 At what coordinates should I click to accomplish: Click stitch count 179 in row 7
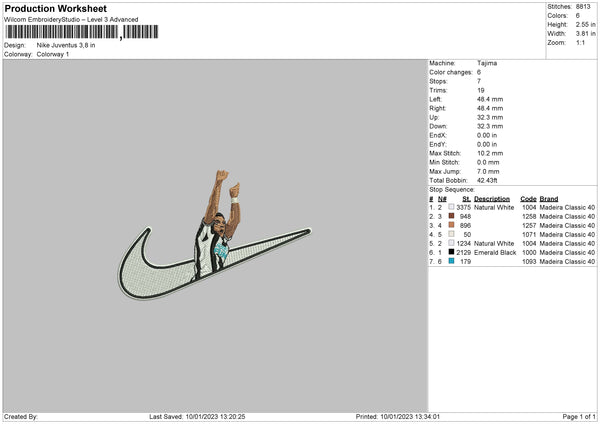pos(465,262)
